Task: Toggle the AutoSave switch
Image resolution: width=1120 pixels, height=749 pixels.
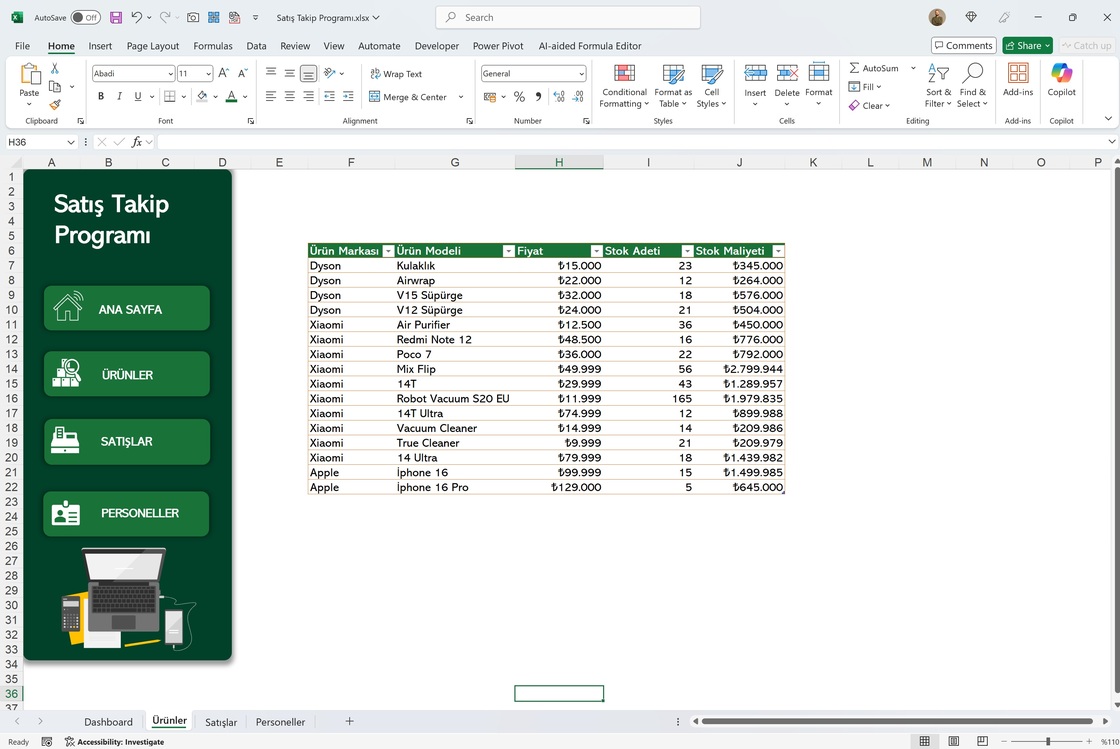Action: (85, 17)
